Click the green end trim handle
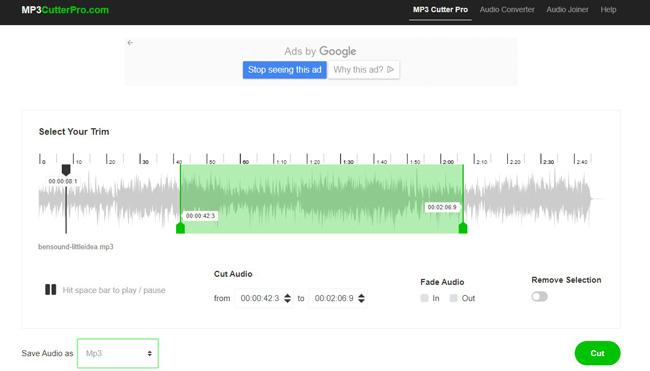The height and width of the screenshot is (371, 650). click(463, 228)
